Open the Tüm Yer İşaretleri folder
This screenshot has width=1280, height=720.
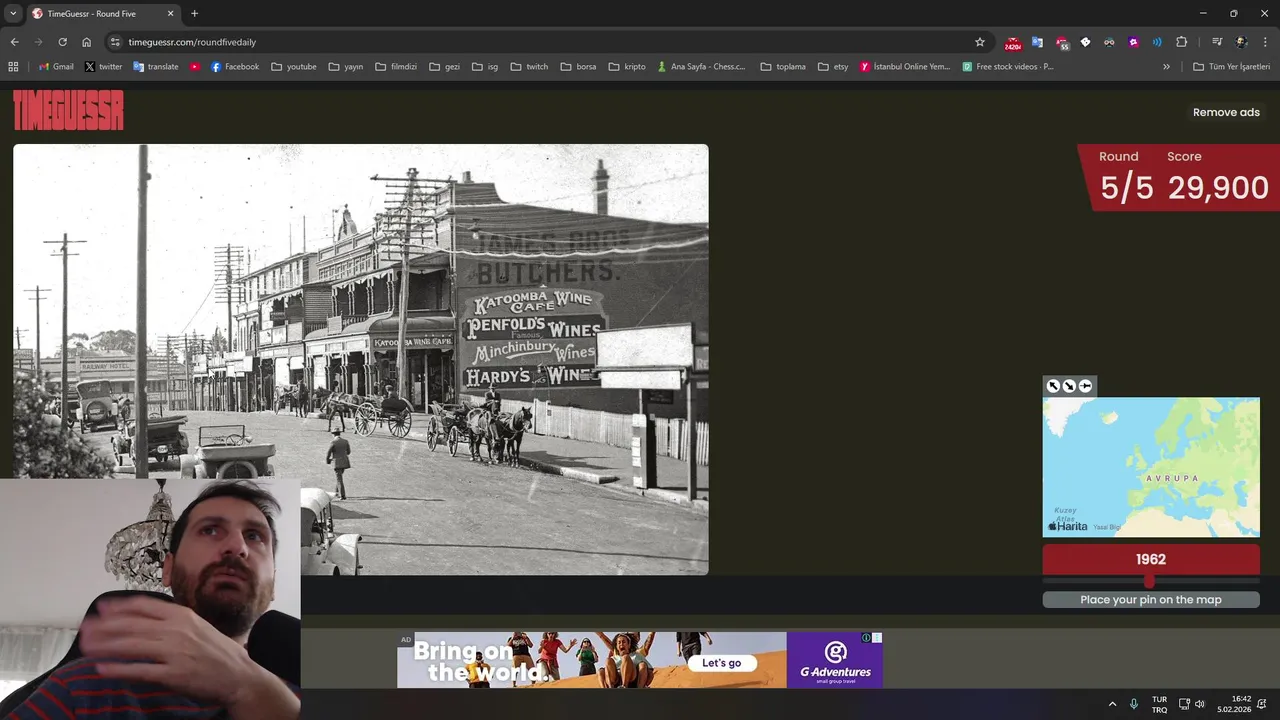click(x=1232, y=67)
